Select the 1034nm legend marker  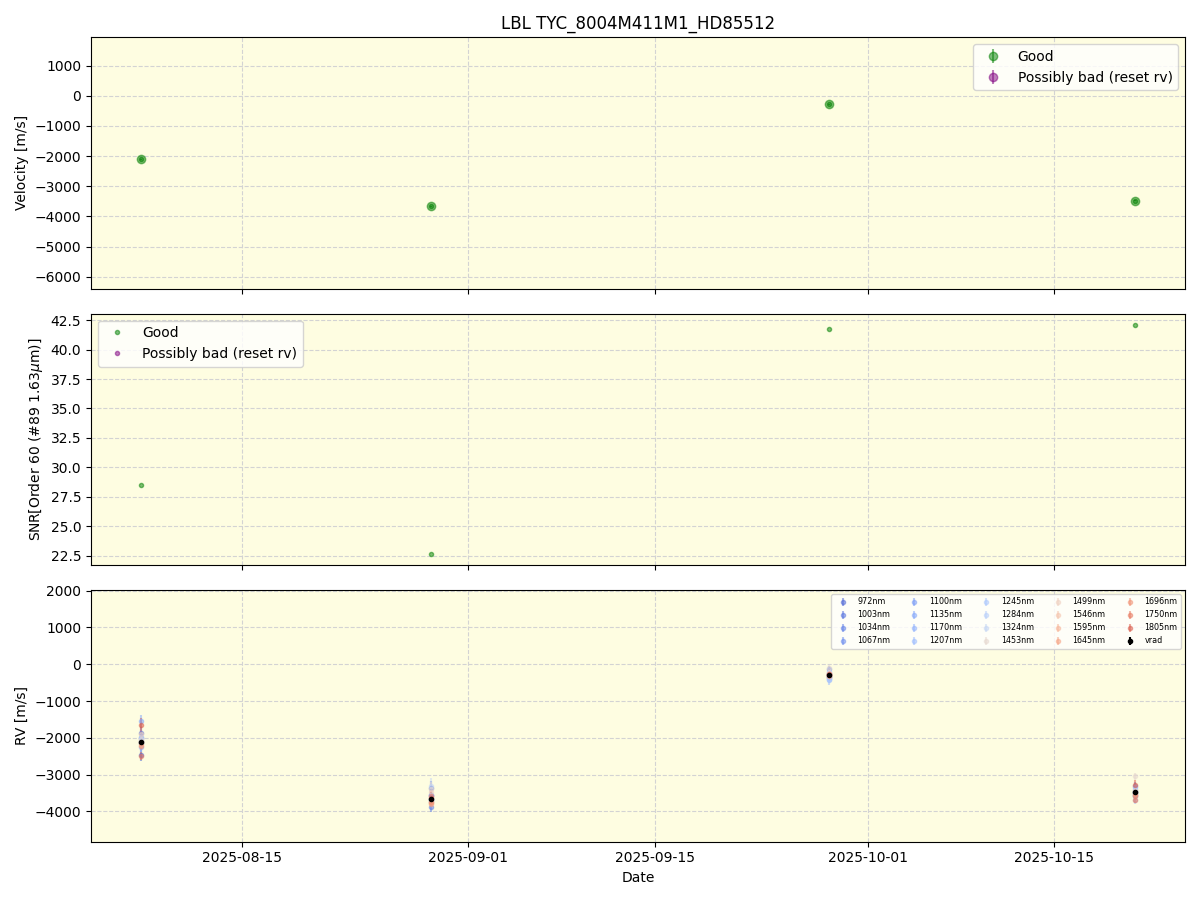[x=843, y=628]
